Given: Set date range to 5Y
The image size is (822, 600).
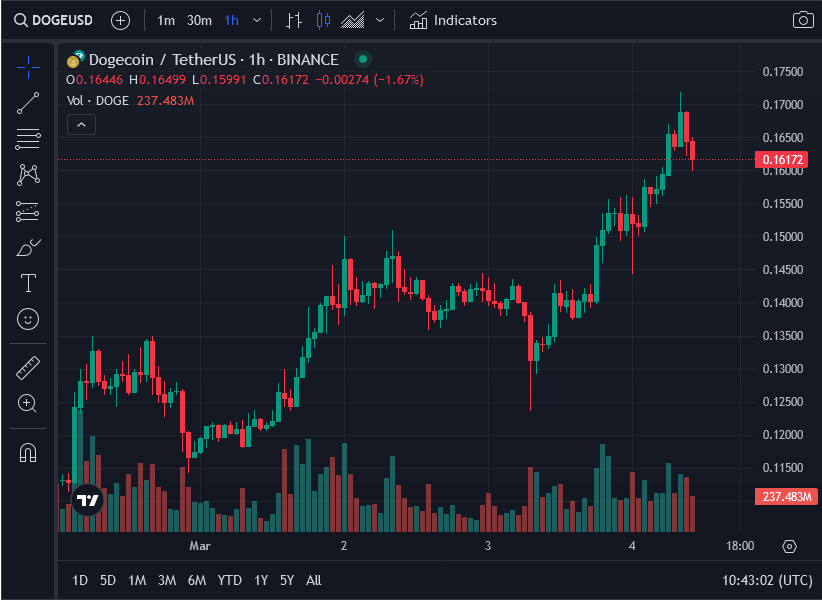Looking at the screenshot, I should [287, 580].
